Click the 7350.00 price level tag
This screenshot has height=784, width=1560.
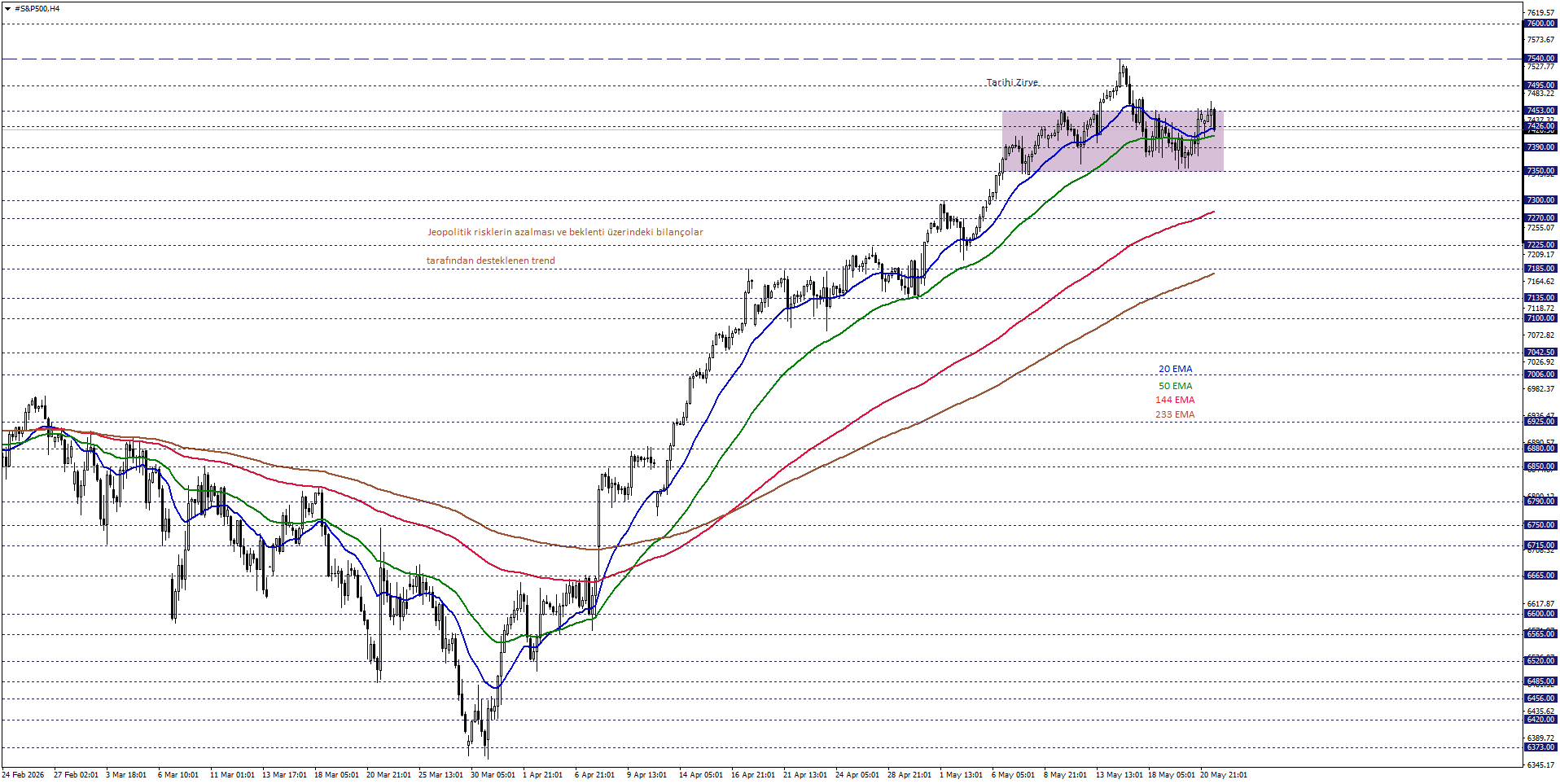pos(1540,171)
